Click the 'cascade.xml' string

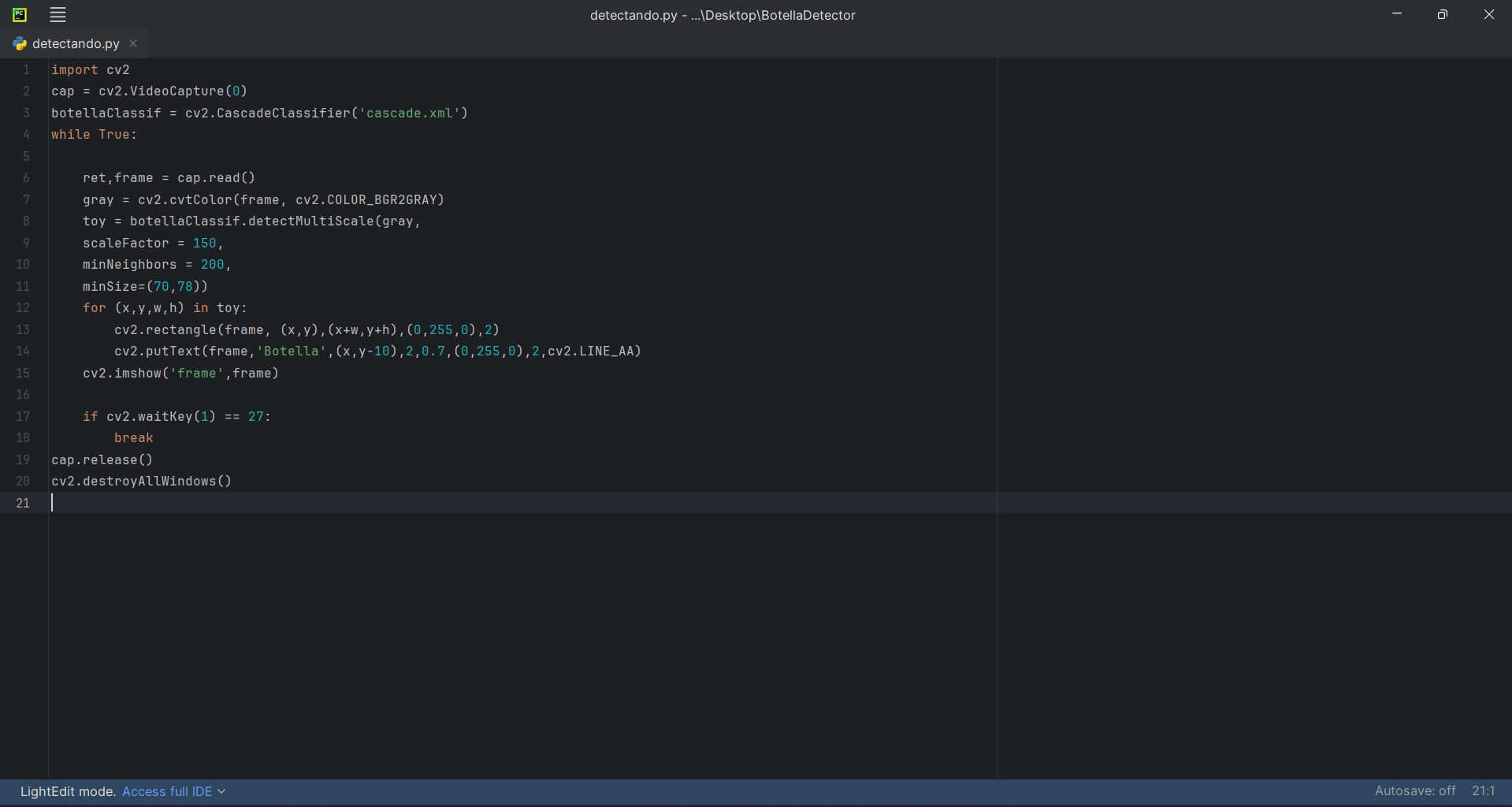(410, 113)
